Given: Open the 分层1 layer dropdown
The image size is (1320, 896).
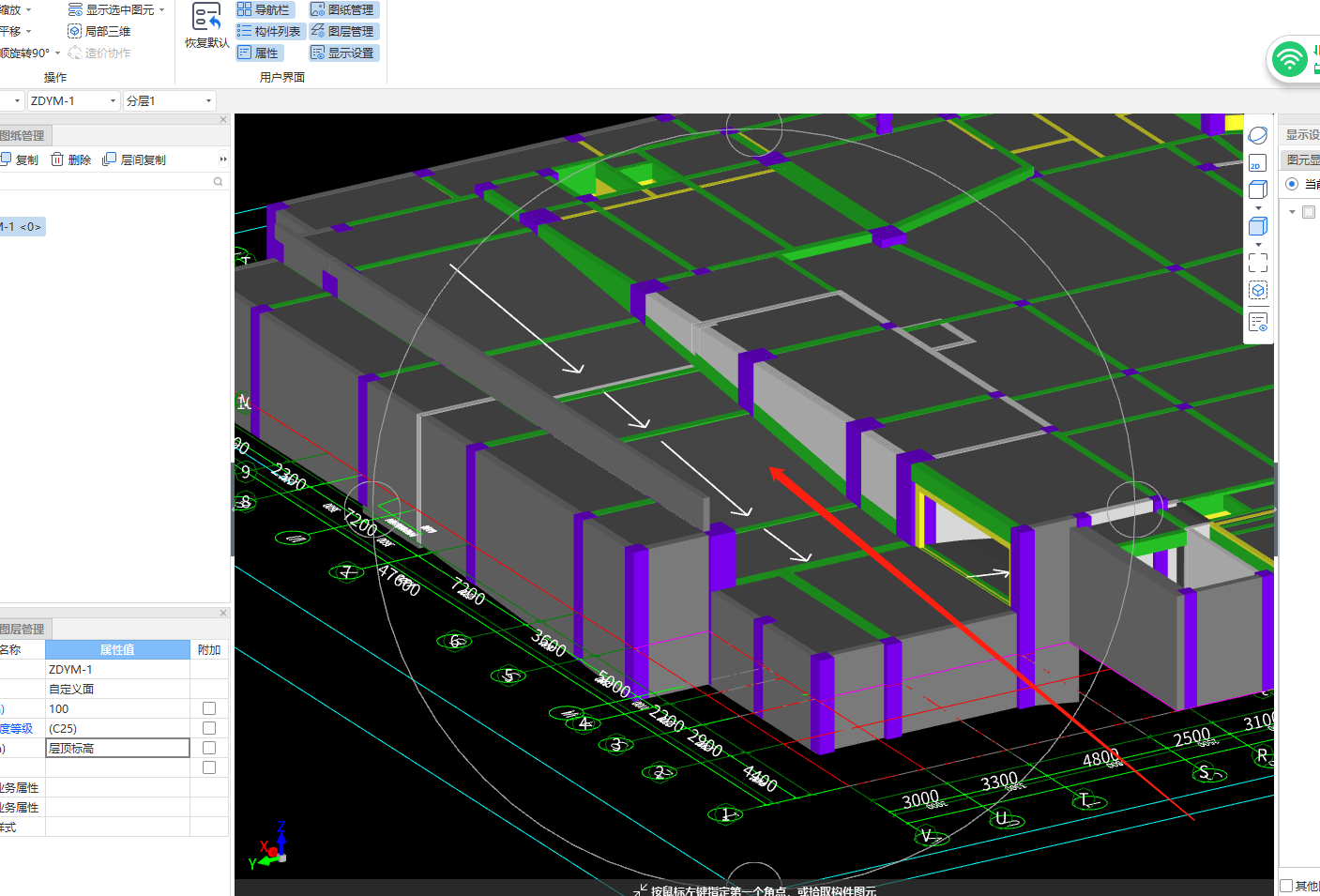Looking at the screenshot, I should tap(208, 100).
